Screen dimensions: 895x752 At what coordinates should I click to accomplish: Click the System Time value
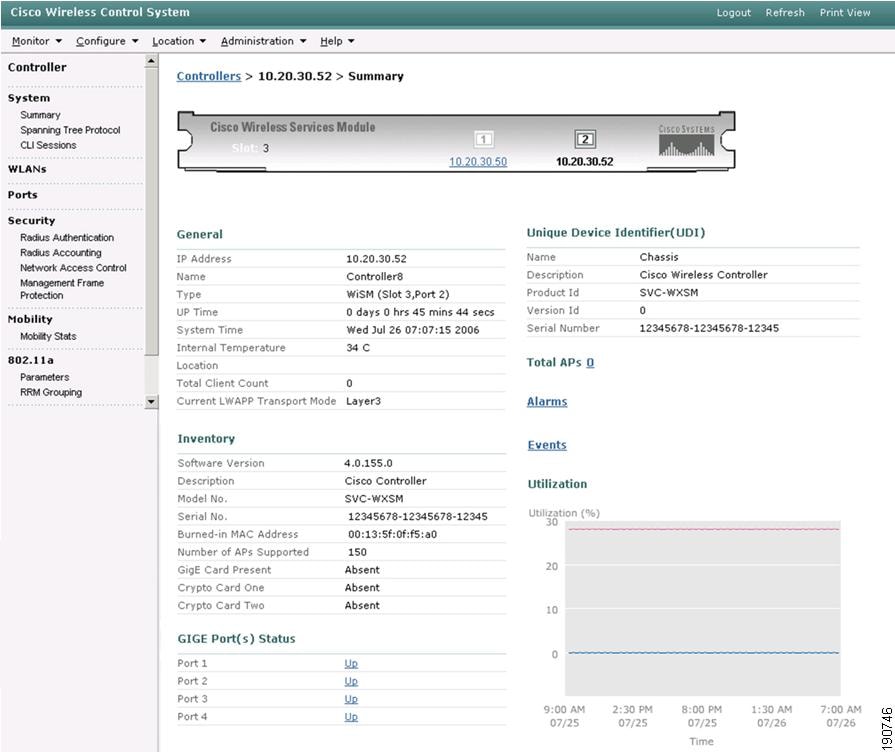pyautogui.click(x=413, y=330)
